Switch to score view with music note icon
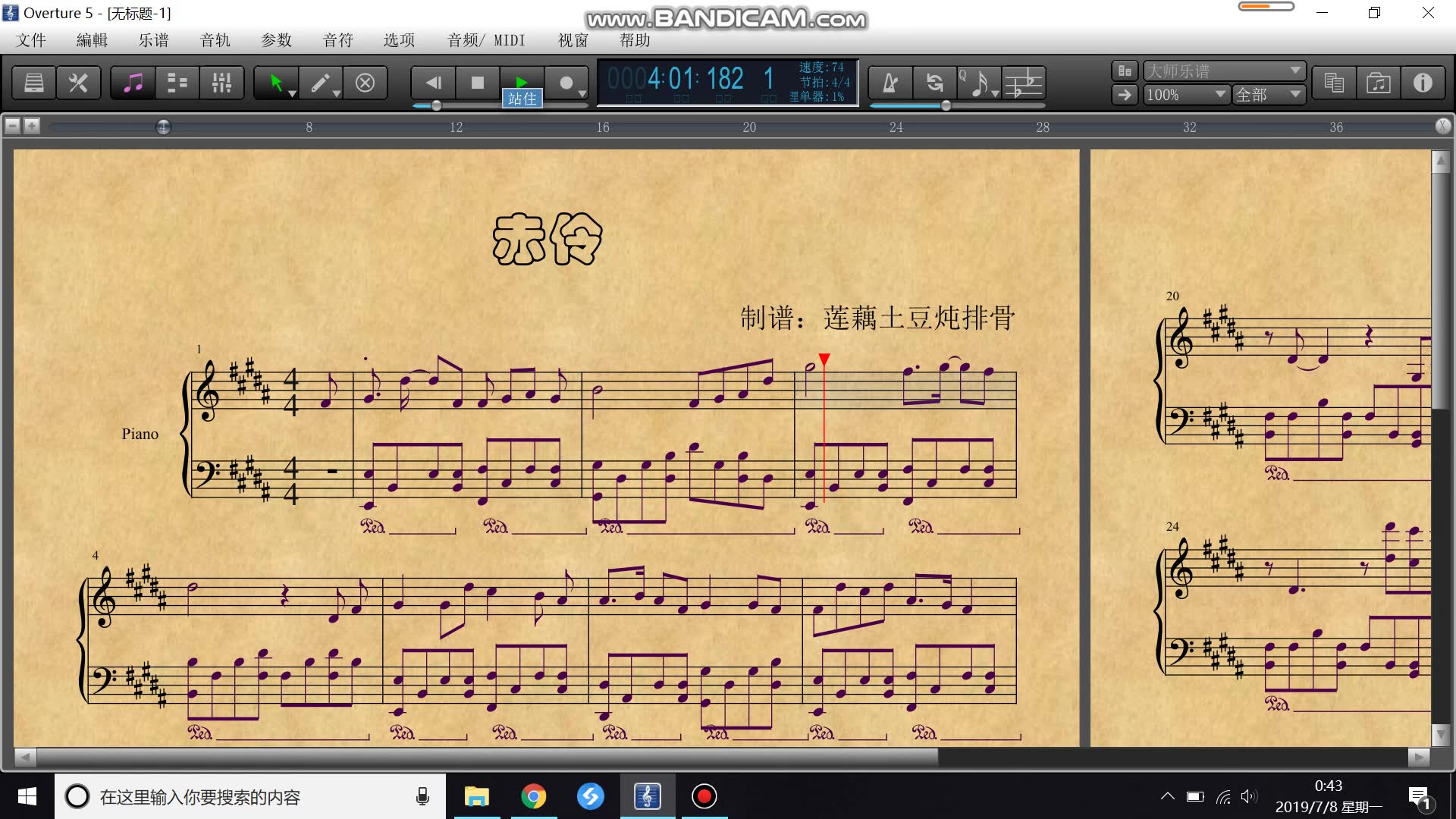Image resolution: width=1456 pixels, height=819 pixels. 133,83
